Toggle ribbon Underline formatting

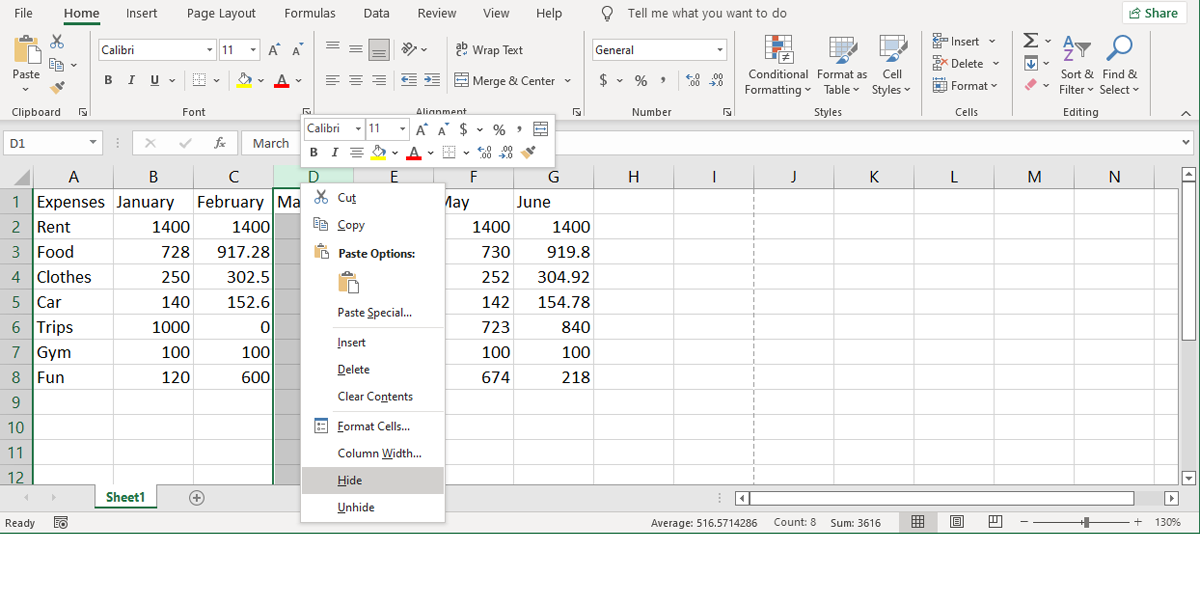click(155, 80)
